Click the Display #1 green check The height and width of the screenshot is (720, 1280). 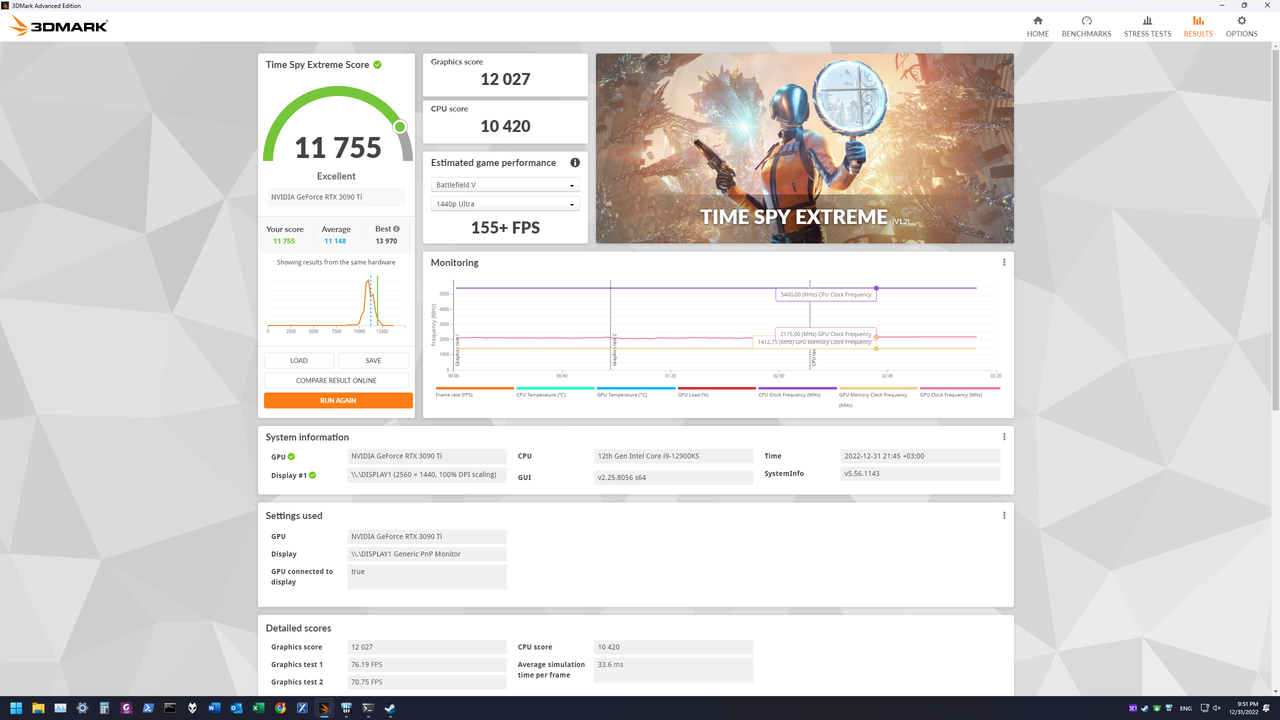pos(312,475)
